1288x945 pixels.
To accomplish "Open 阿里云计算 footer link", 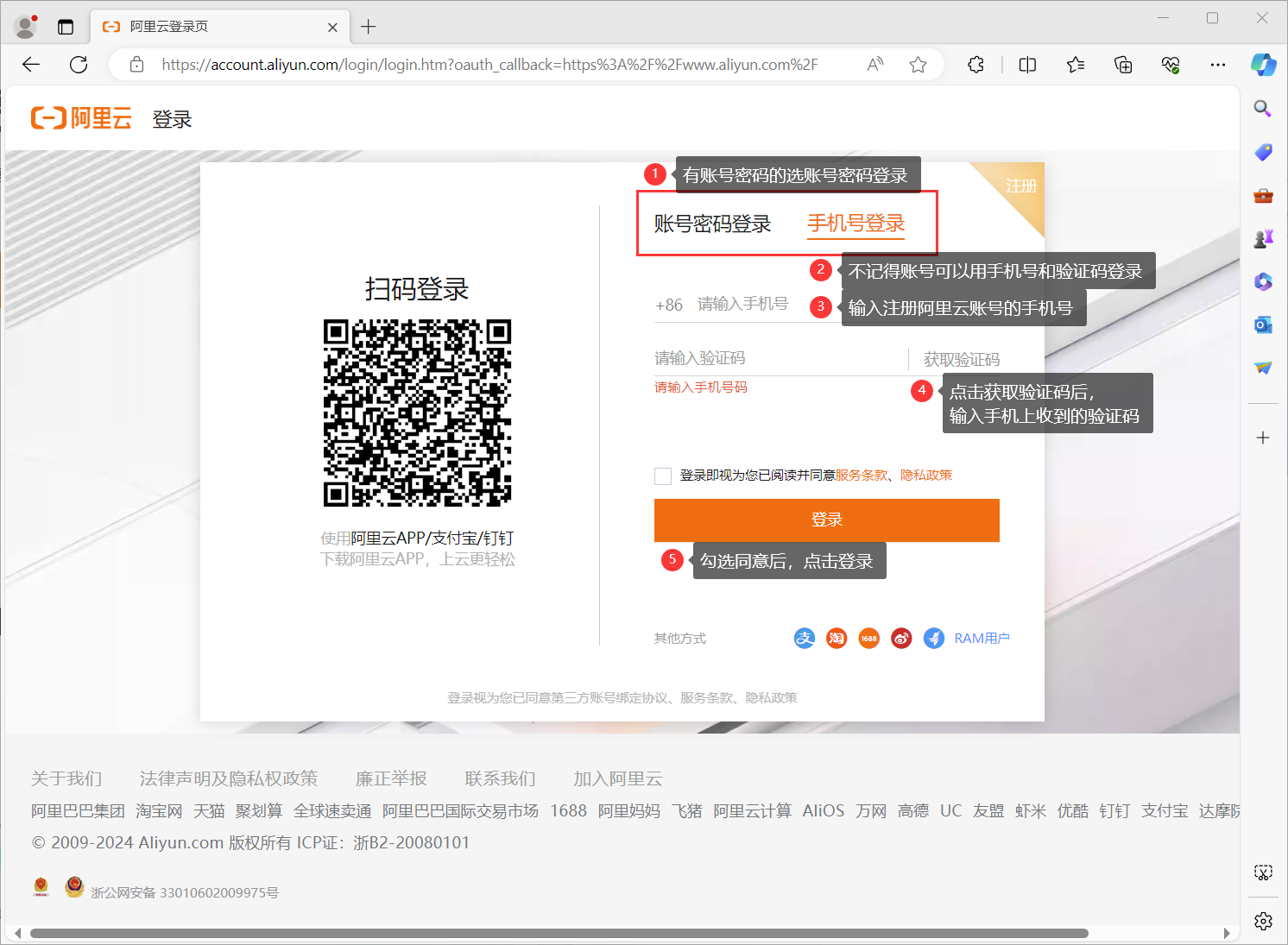I will point(752,811).
